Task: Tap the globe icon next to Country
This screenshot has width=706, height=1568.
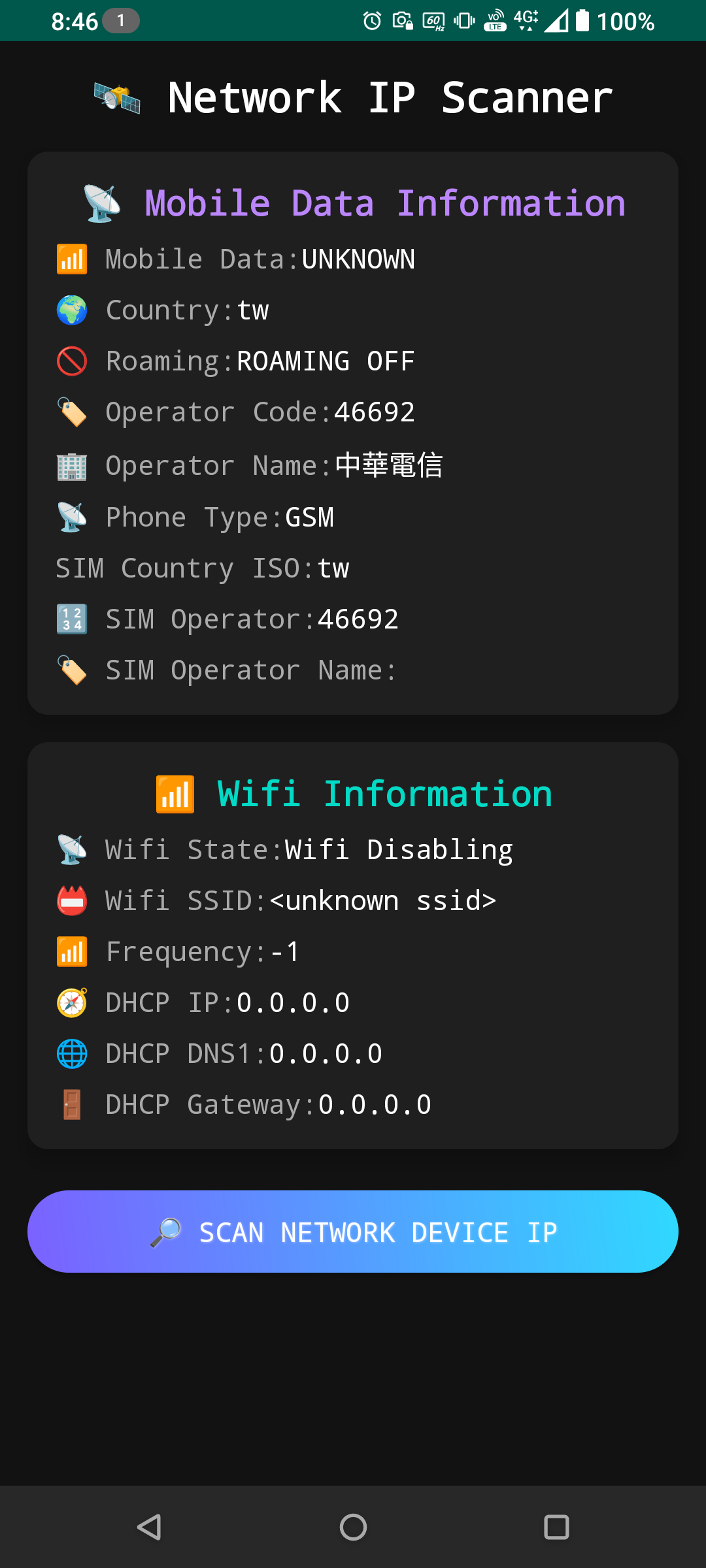Action: 72,310
